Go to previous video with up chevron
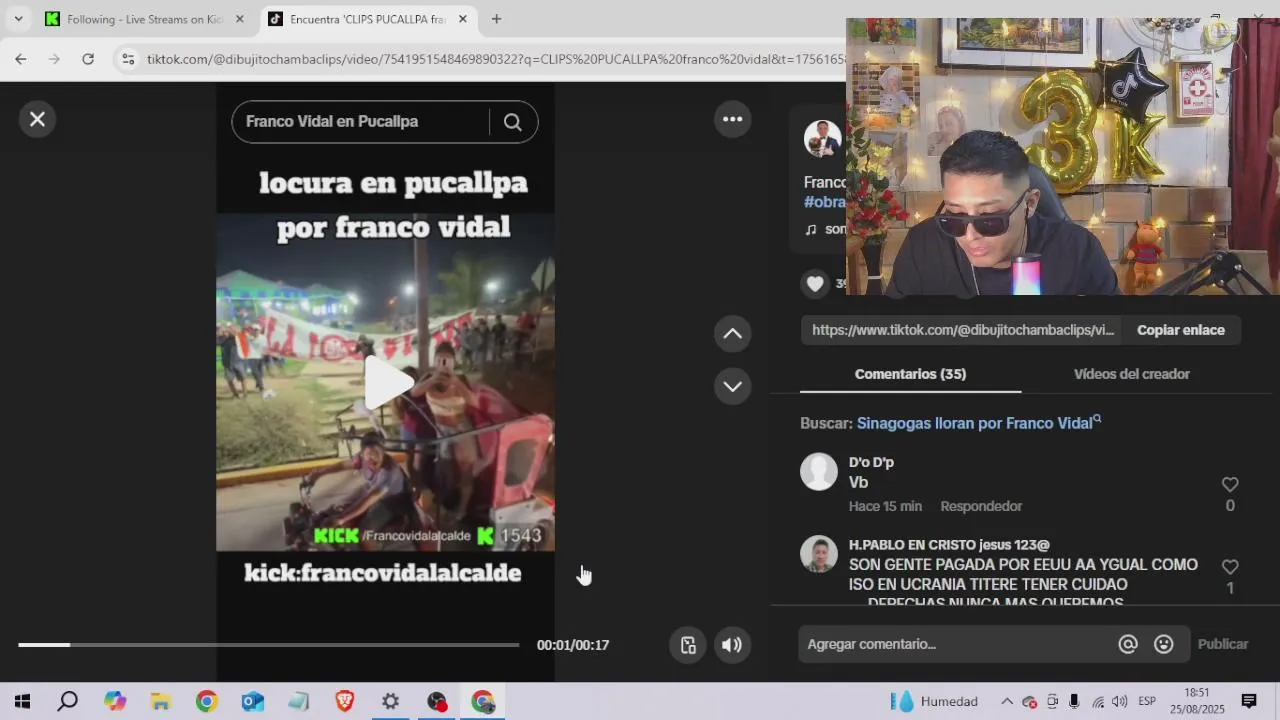1280x720 pixels. coord(732,334)
